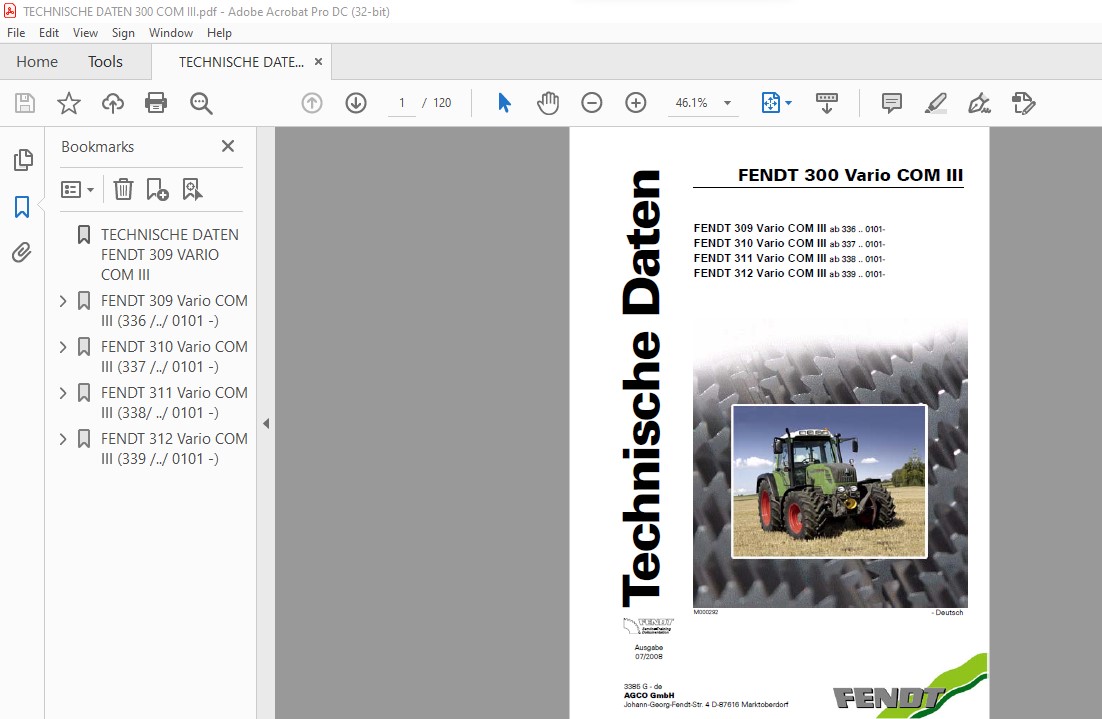1102x719 pixels.
Task: Open the Help menu
Action: (x=219, y=33)
